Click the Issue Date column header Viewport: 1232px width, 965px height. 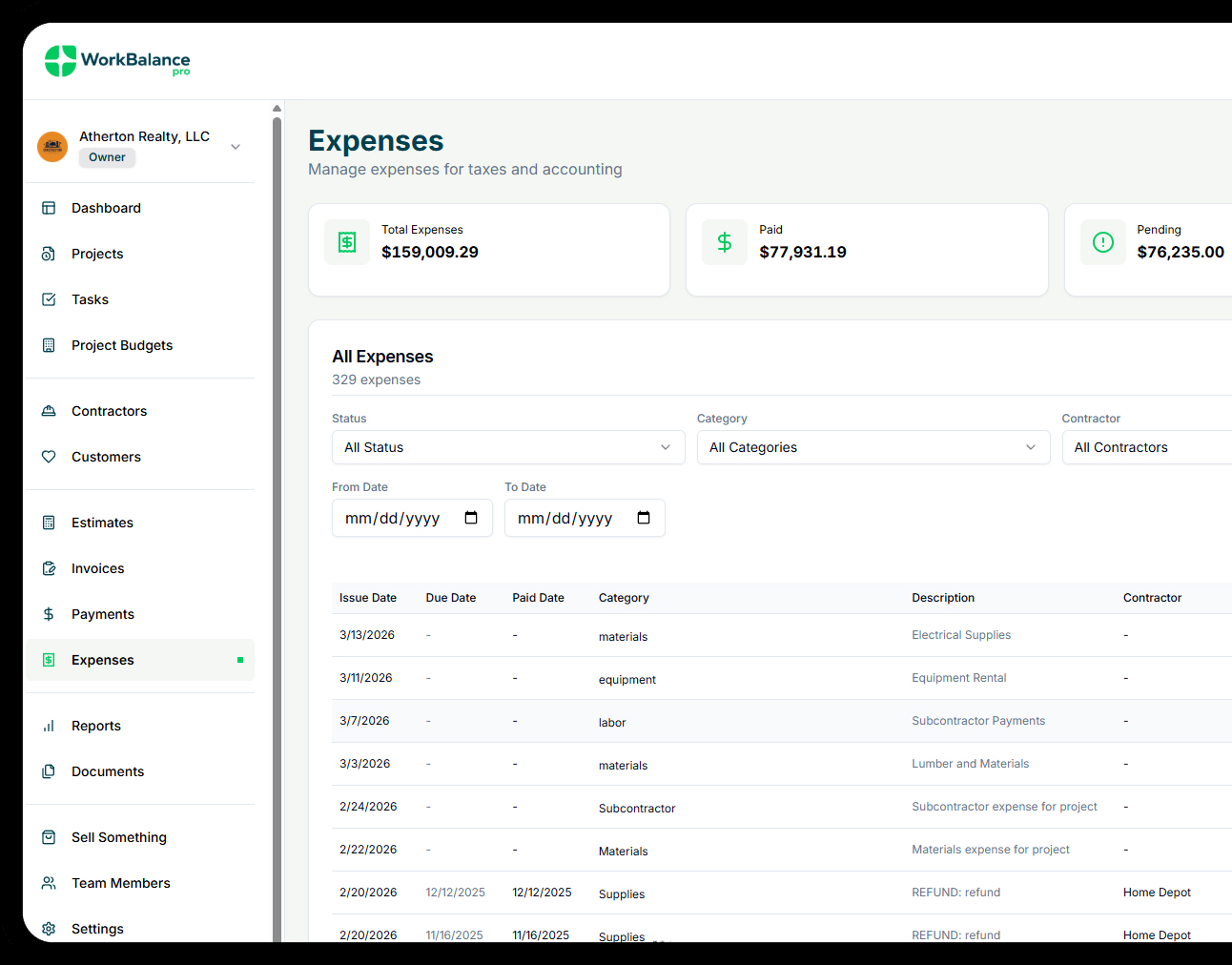pos(368,598)
